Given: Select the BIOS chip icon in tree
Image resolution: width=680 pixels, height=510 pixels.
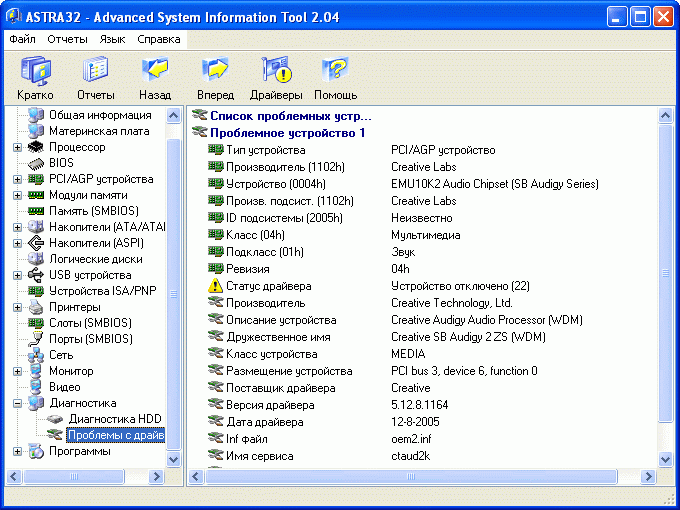Looking at the screenshot, I should click(36, 163).
